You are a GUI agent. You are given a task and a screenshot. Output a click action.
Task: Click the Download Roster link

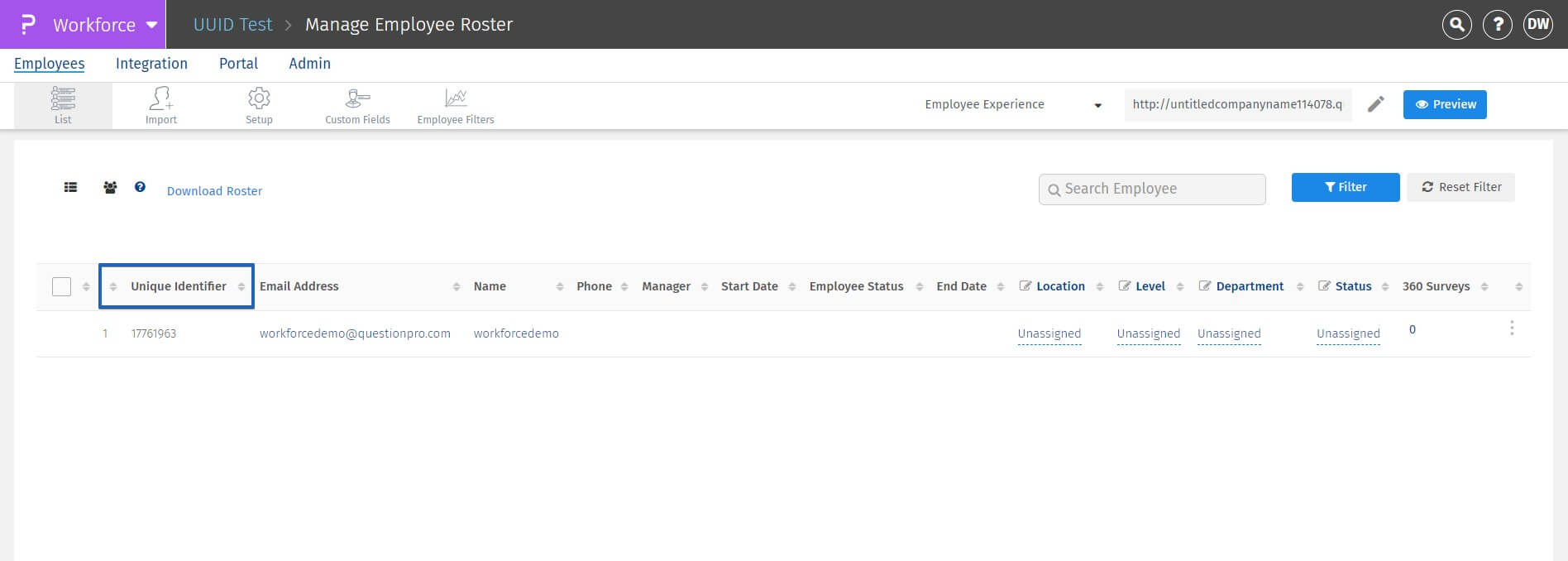[214, 191]
